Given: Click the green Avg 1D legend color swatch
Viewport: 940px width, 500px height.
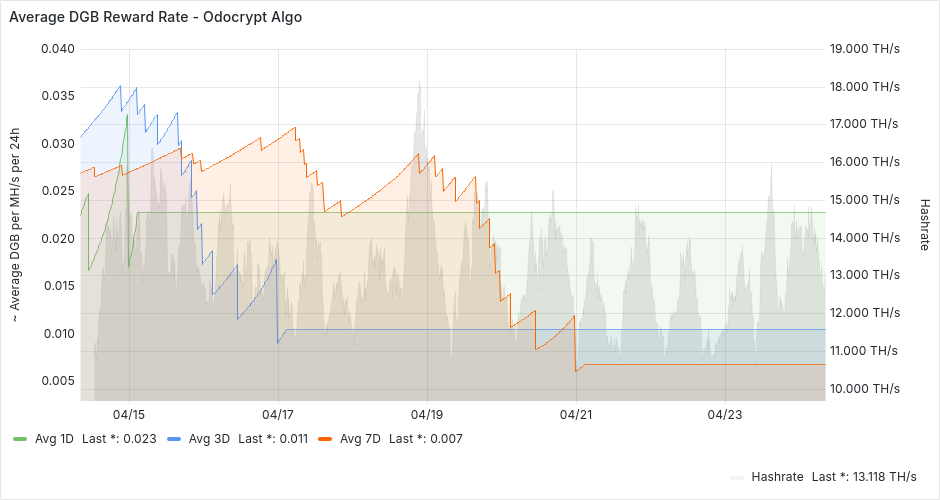Looking at the screenshot, I should tap(20, 438).
